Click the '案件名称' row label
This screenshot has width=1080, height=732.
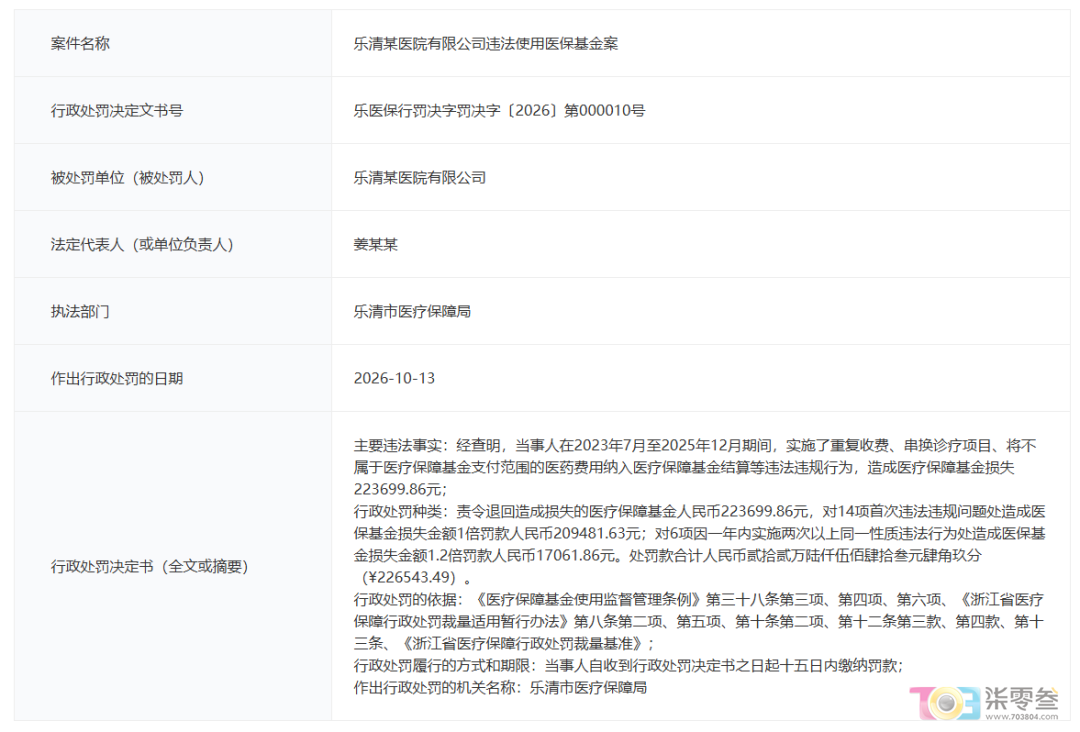coord(80,43)
